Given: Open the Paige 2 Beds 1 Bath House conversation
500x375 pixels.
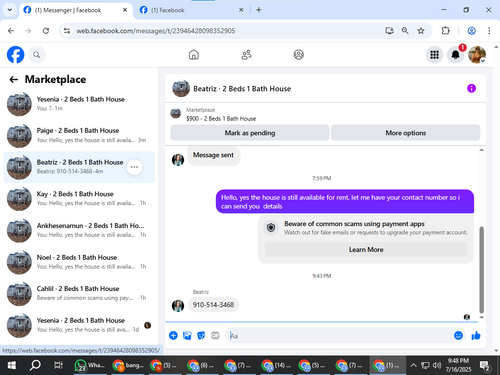Looking at the screenshot, I should pos(79,135).
